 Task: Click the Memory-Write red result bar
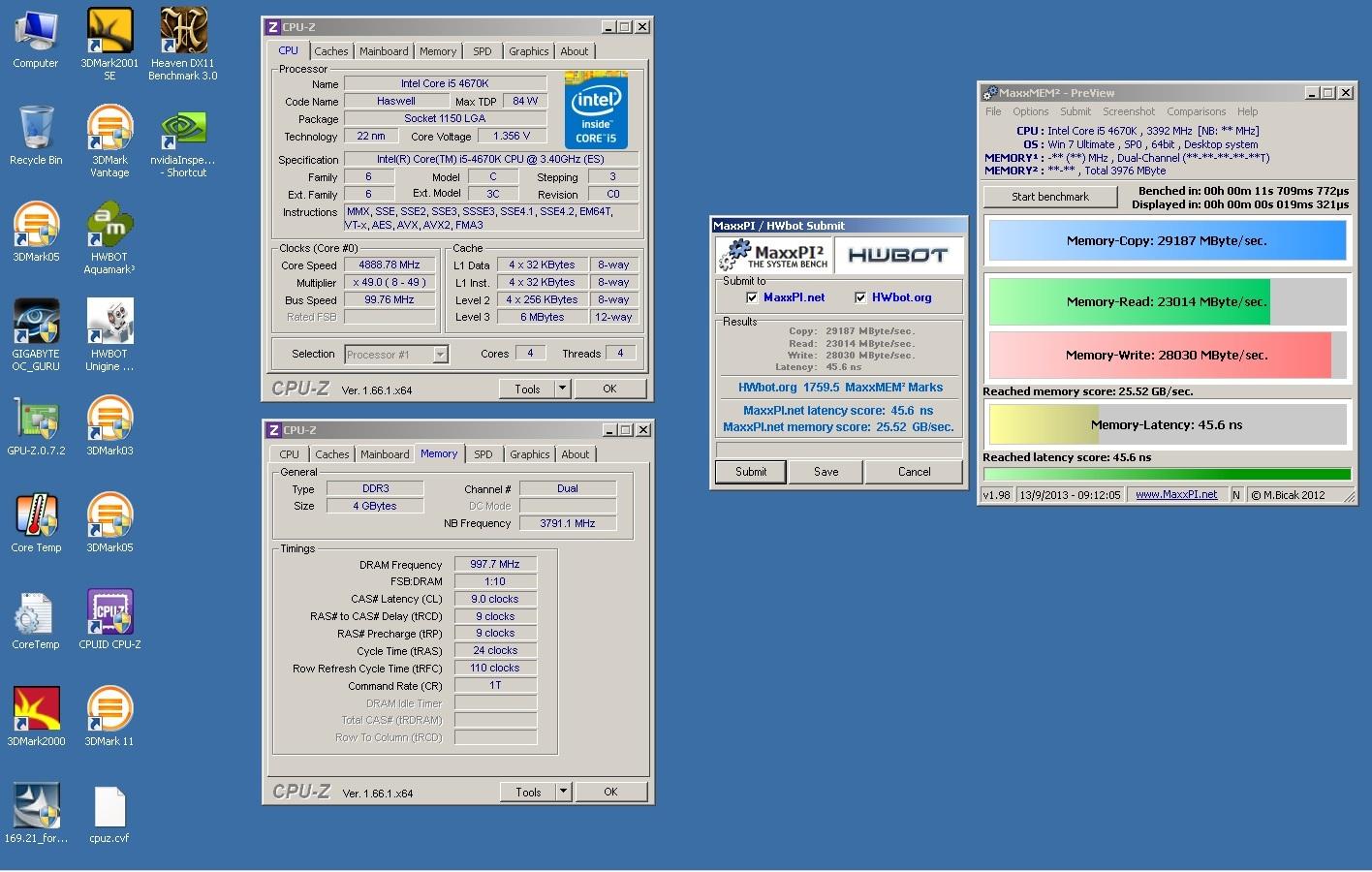pos(1160,355)
